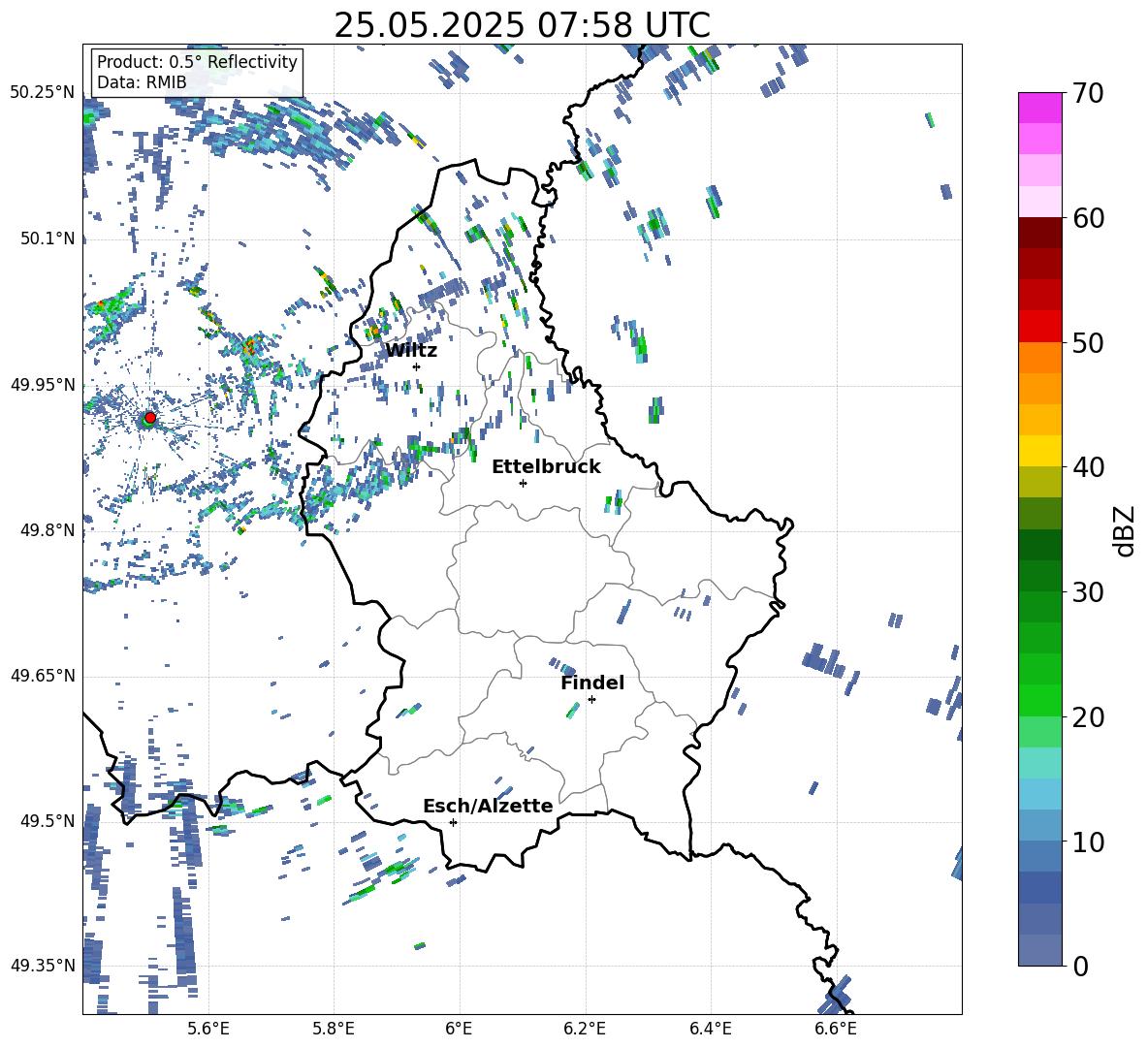Click the magenta top colorbar segment
The width and height of the screenshot is (1148, 1048).
tap(1039, 108)
